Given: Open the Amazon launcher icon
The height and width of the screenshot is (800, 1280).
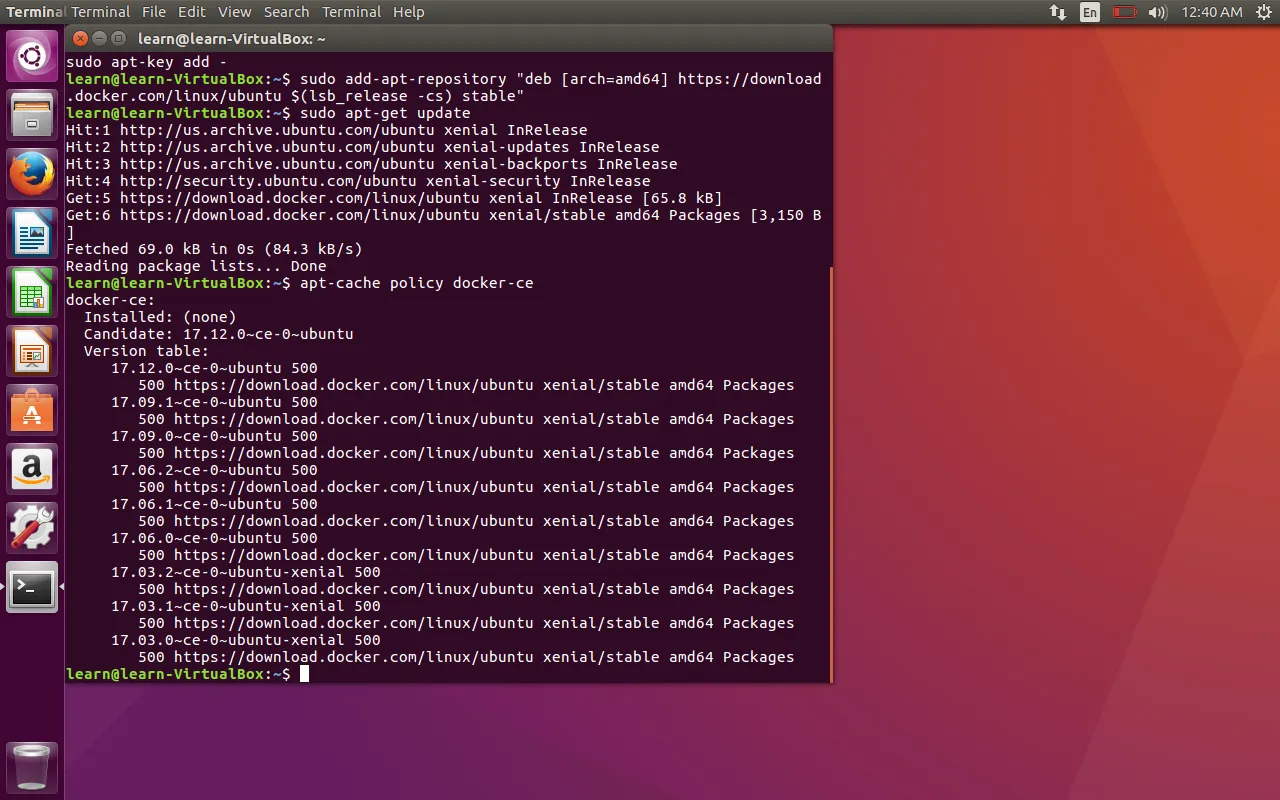Looking at the screenshot, I should coord(32,469).
